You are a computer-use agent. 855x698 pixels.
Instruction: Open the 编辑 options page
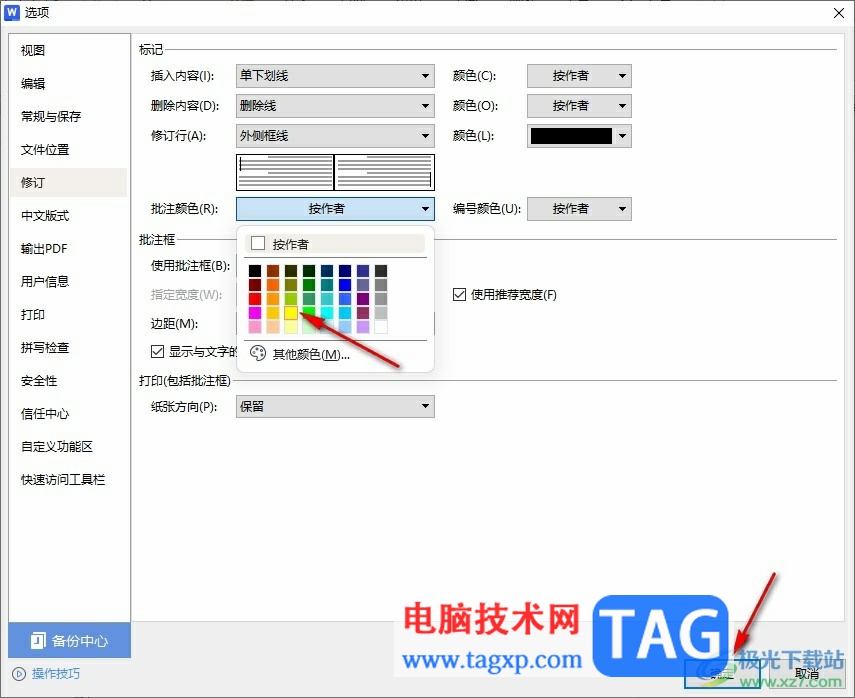68,83
